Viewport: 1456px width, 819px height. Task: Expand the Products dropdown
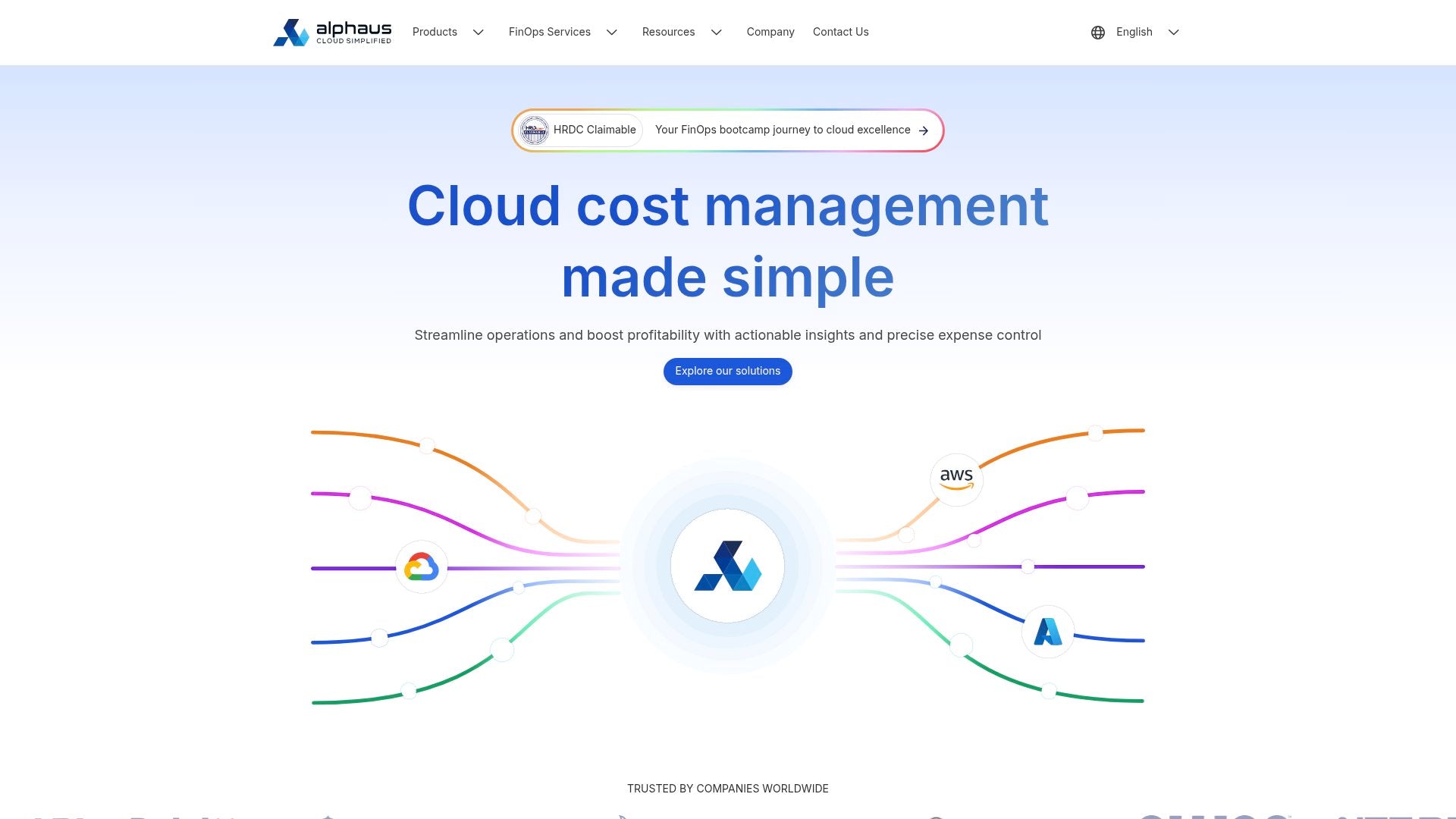click(449, 32)
